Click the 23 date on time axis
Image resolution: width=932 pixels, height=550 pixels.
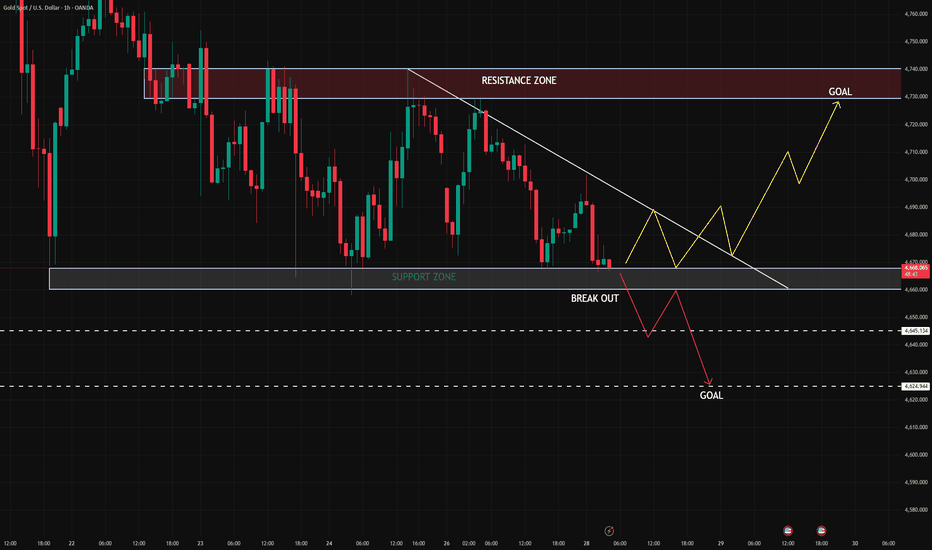[x=200, y=543]
